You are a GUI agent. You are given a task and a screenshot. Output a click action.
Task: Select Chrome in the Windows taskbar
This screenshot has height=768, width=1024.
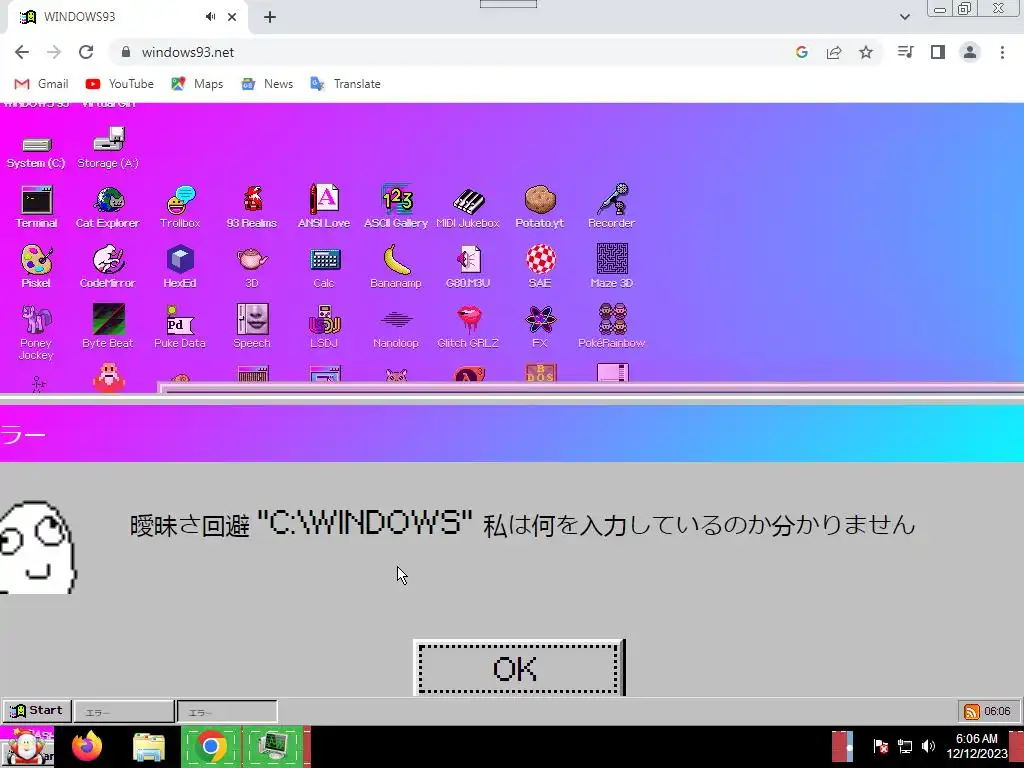click(210, 746)
